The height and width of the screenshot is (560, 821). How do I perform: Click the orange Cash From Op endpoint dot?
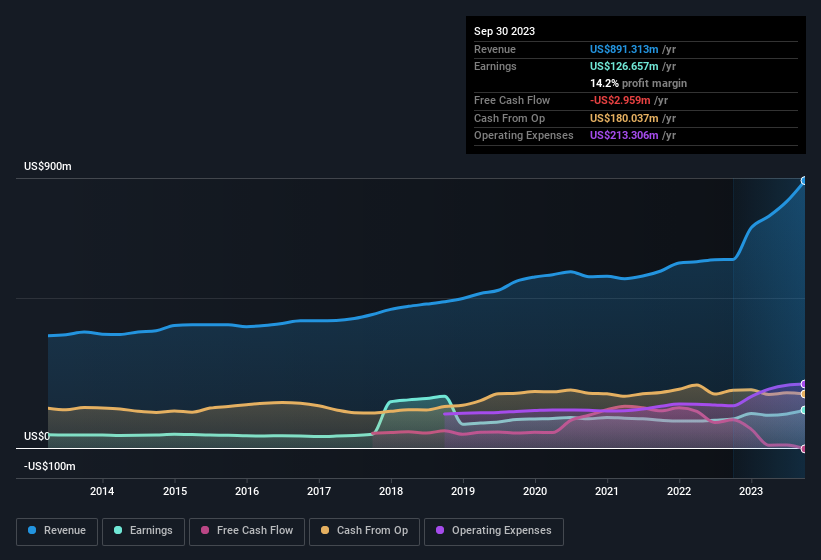804,394
